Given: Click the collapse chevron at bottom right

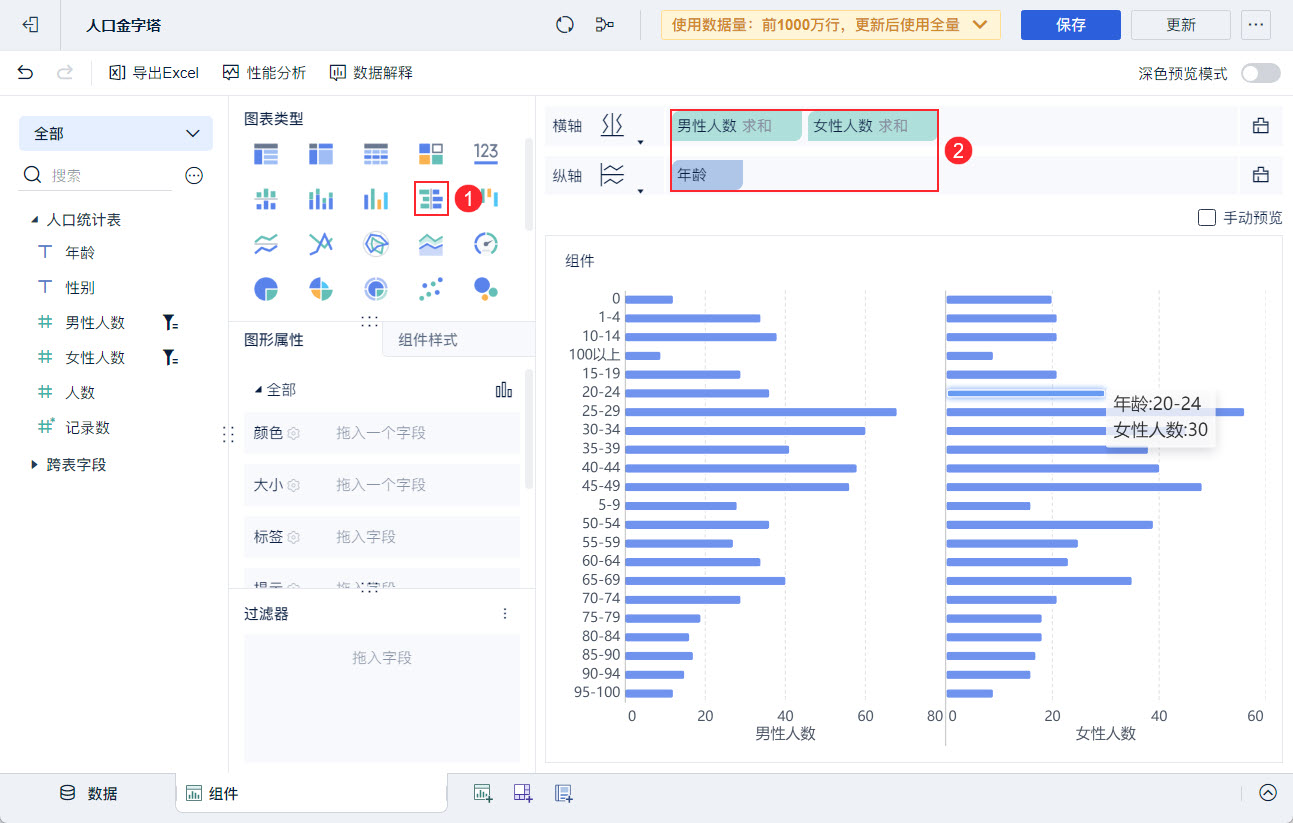Looking at the screenshot, I should tap(1268, 793).
